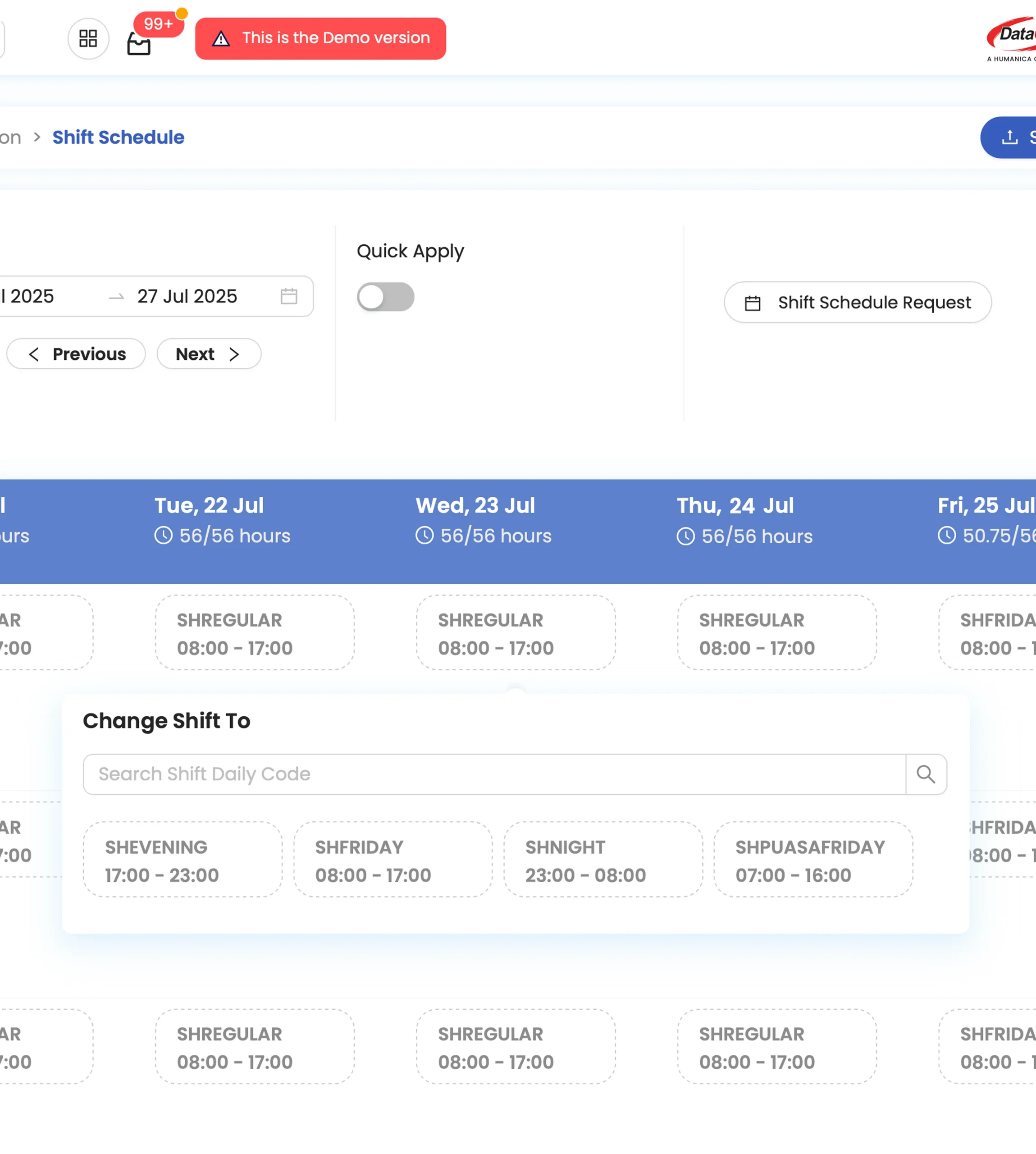Screen dimensions: 1036x1154
Task: Click the warning triangle icon
Action: [x=221, y=38]
